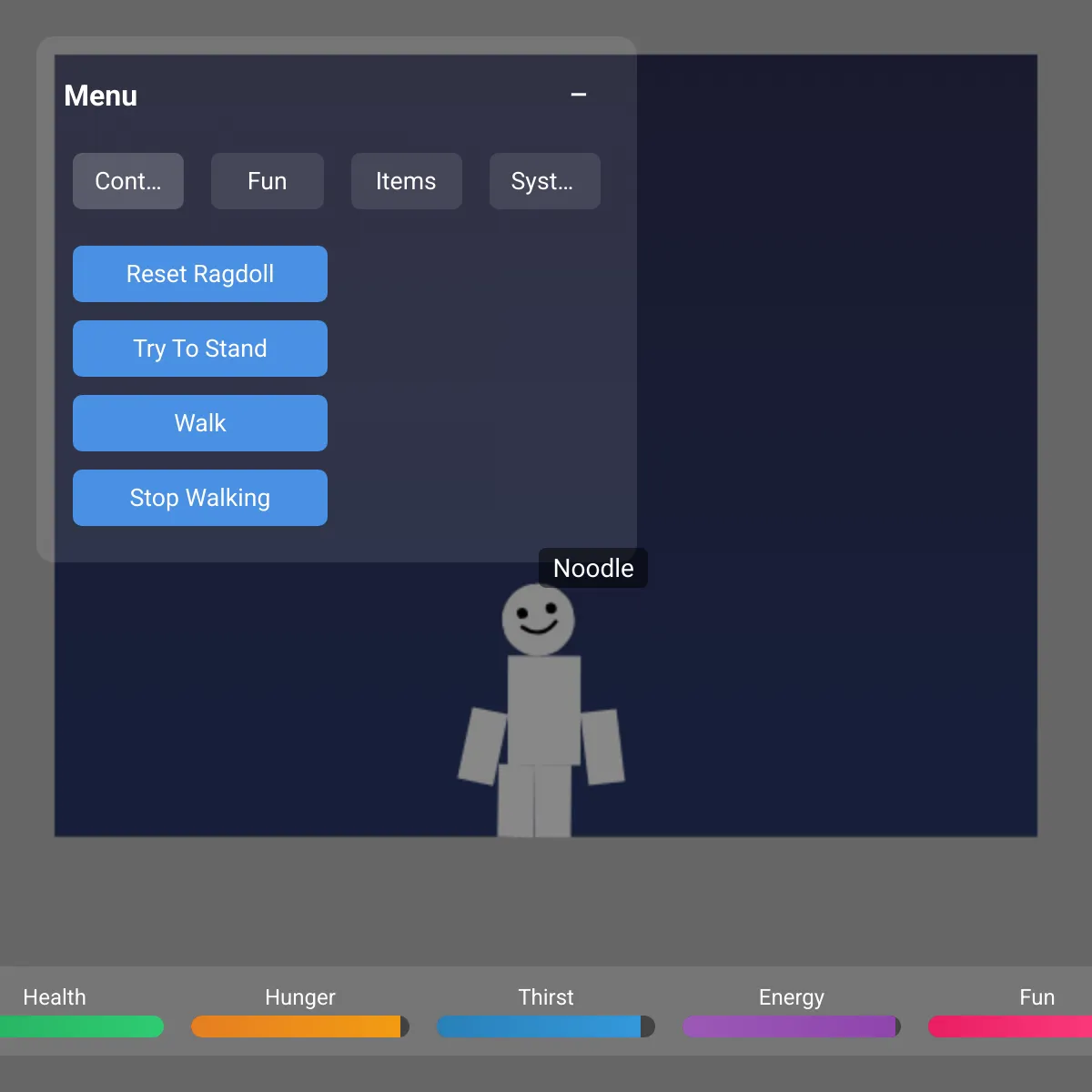
Task: Click Stop Walking
Action: point(200,498)
